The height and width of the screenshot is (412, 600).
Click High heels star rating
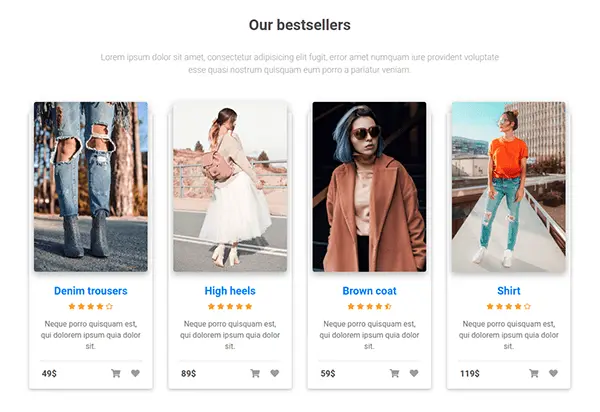[x=229, y=307]
